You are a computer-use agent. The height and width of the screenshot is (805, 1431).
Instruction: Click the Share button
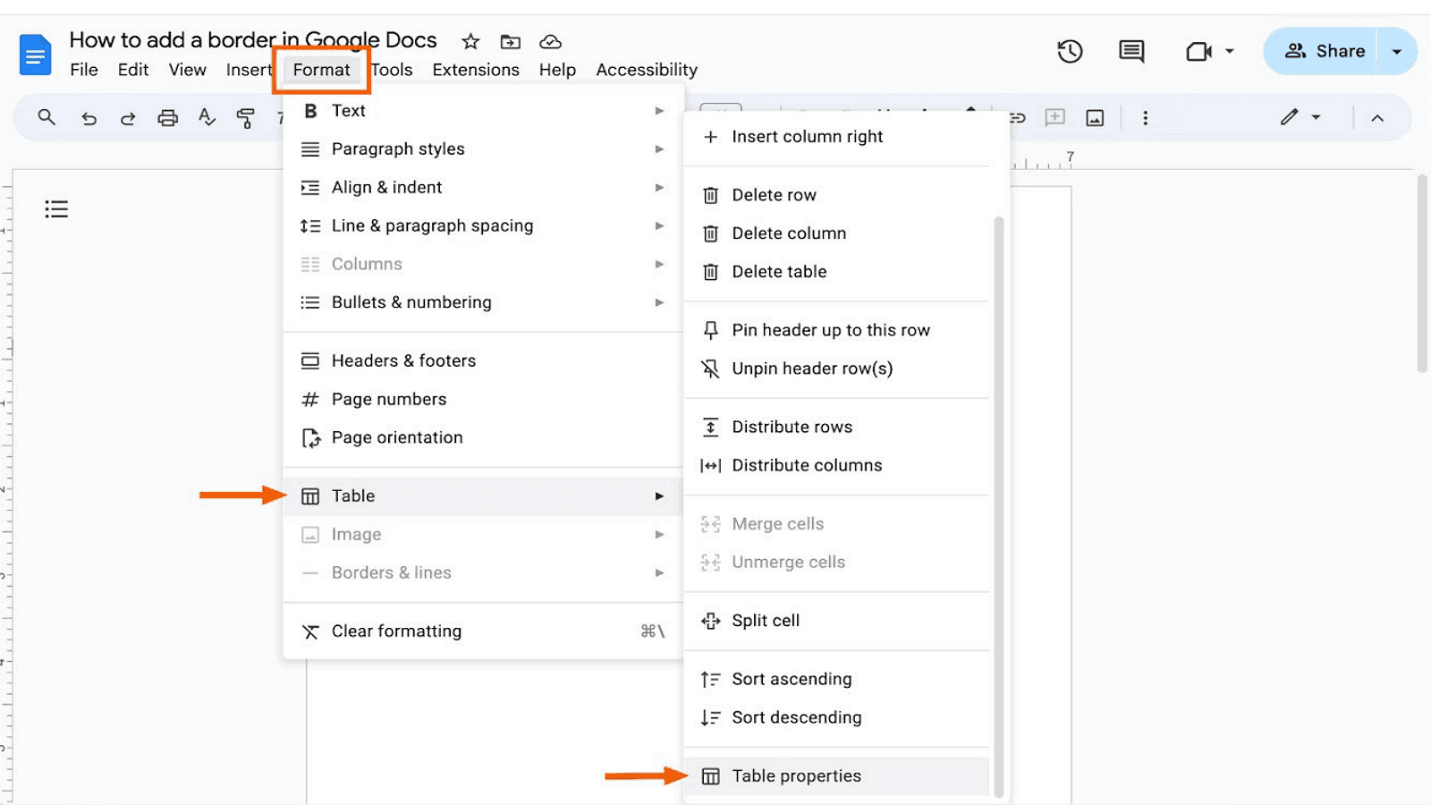[x=1322, y=51]
